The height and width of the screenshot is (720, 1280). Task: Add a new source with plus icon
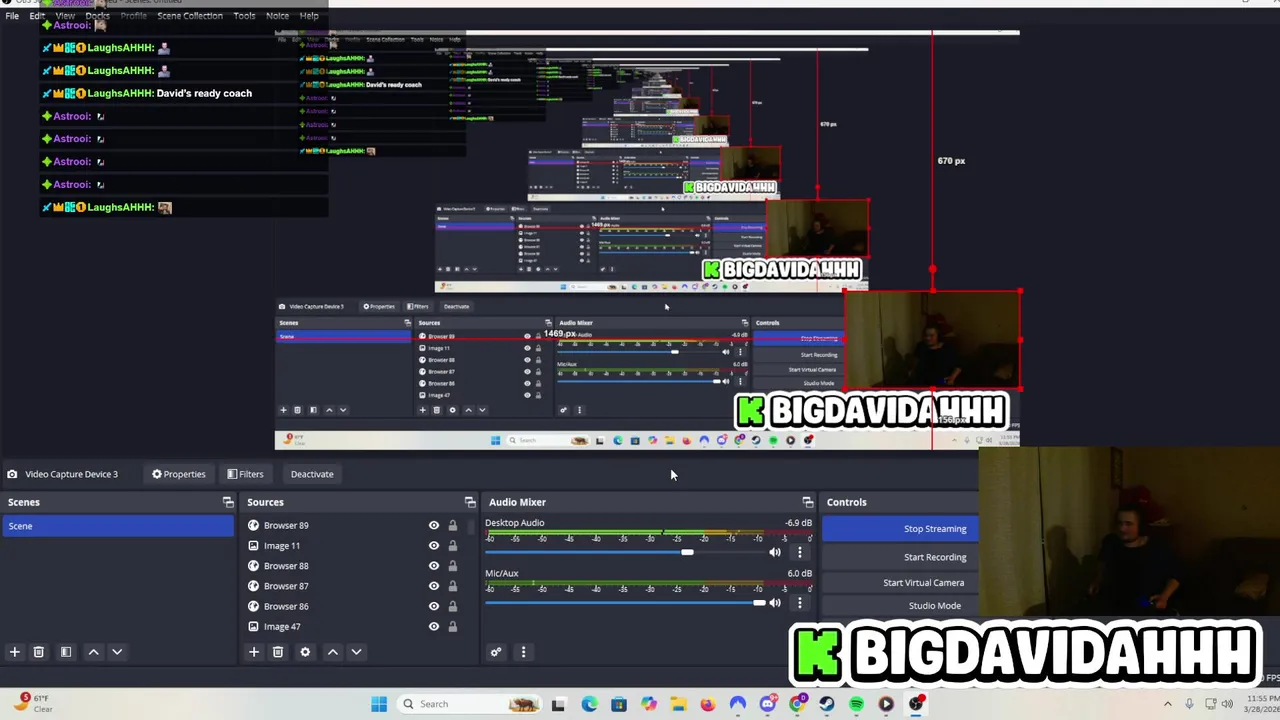(254, 652)
